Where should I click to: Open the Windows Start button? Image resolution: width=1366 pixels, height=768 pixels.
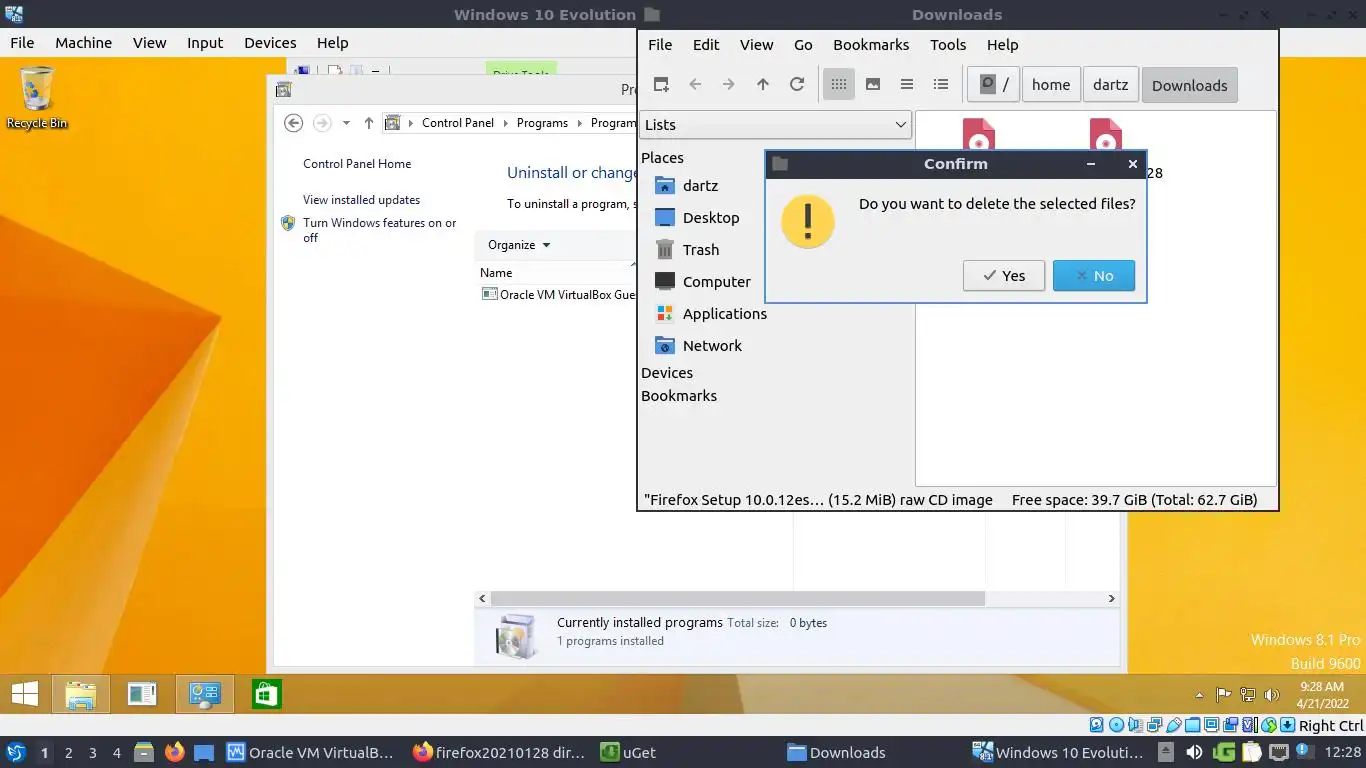pyautogui.click(x=25, y=694)
